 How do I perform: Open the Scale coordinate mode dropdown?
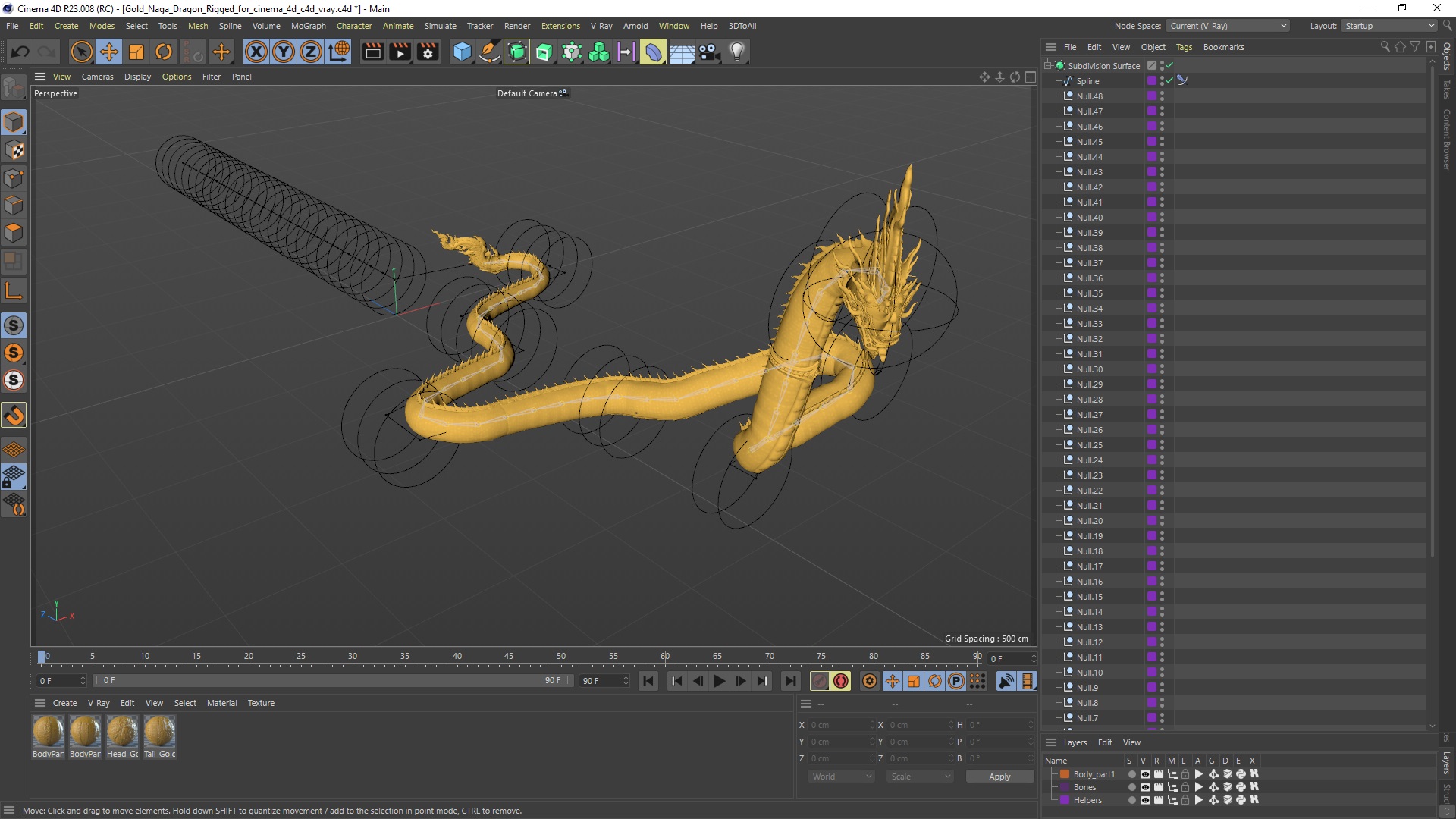(920, 777)
